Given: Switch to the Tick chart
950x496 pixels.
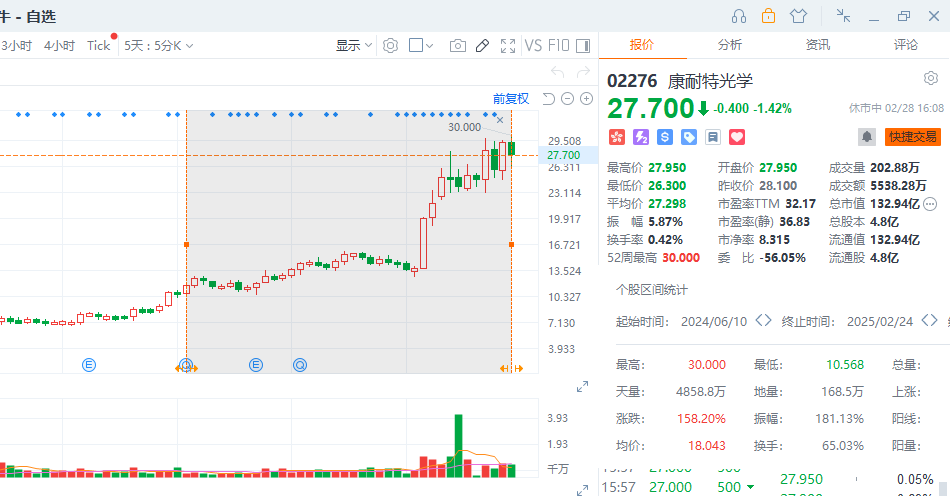Looking at the screenshot, I should pos(98,45).
